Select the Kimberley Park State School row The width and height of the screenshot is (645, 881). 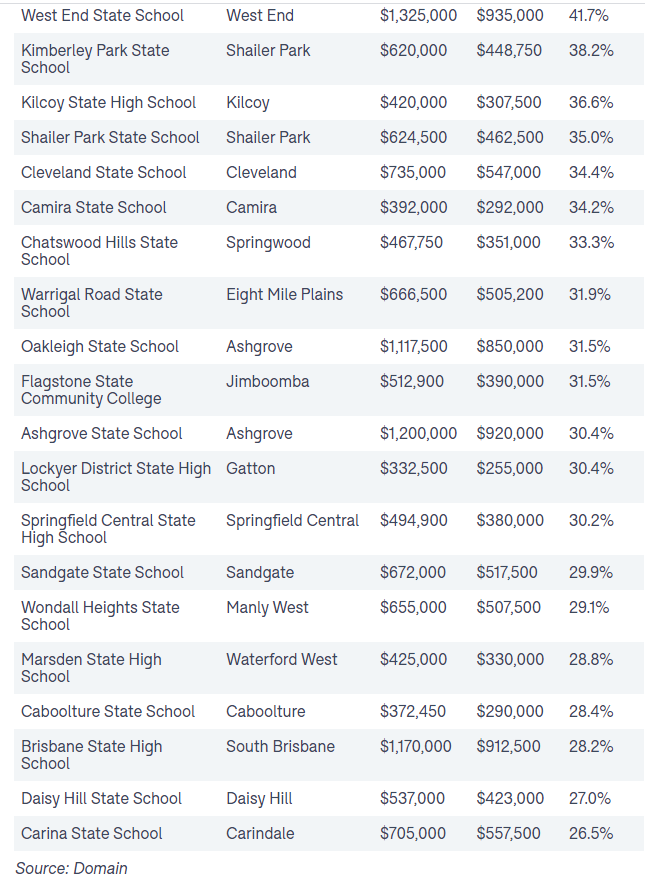point(329,59)
